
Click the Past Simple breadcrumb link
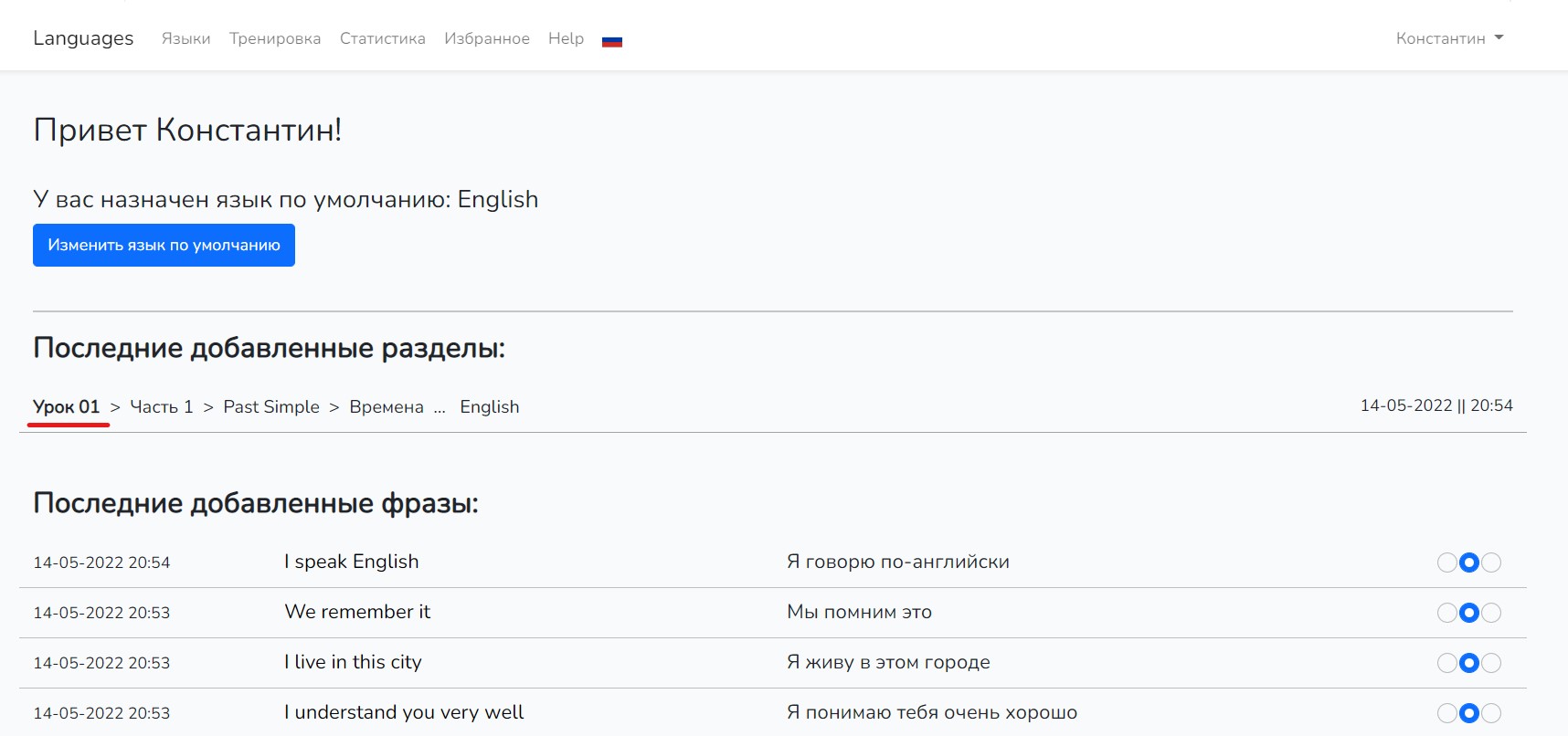(x=271, y=407)
